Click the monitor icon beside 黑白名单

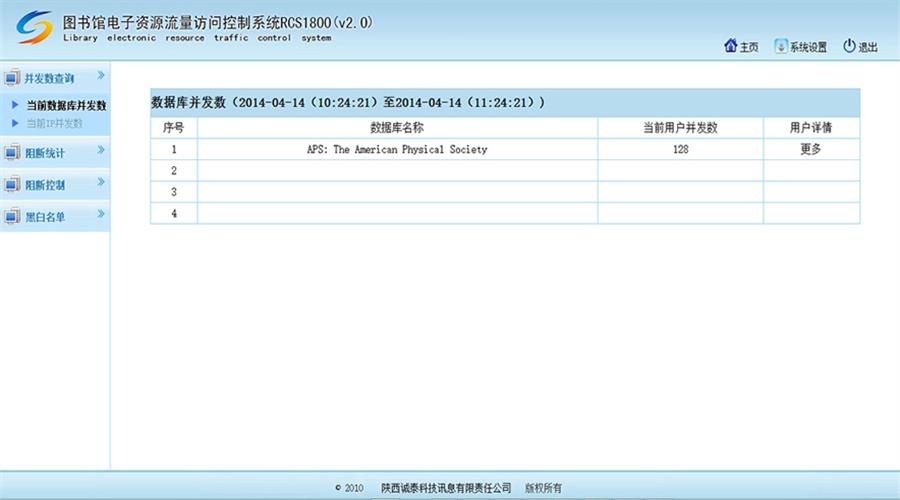click(12, 215)
